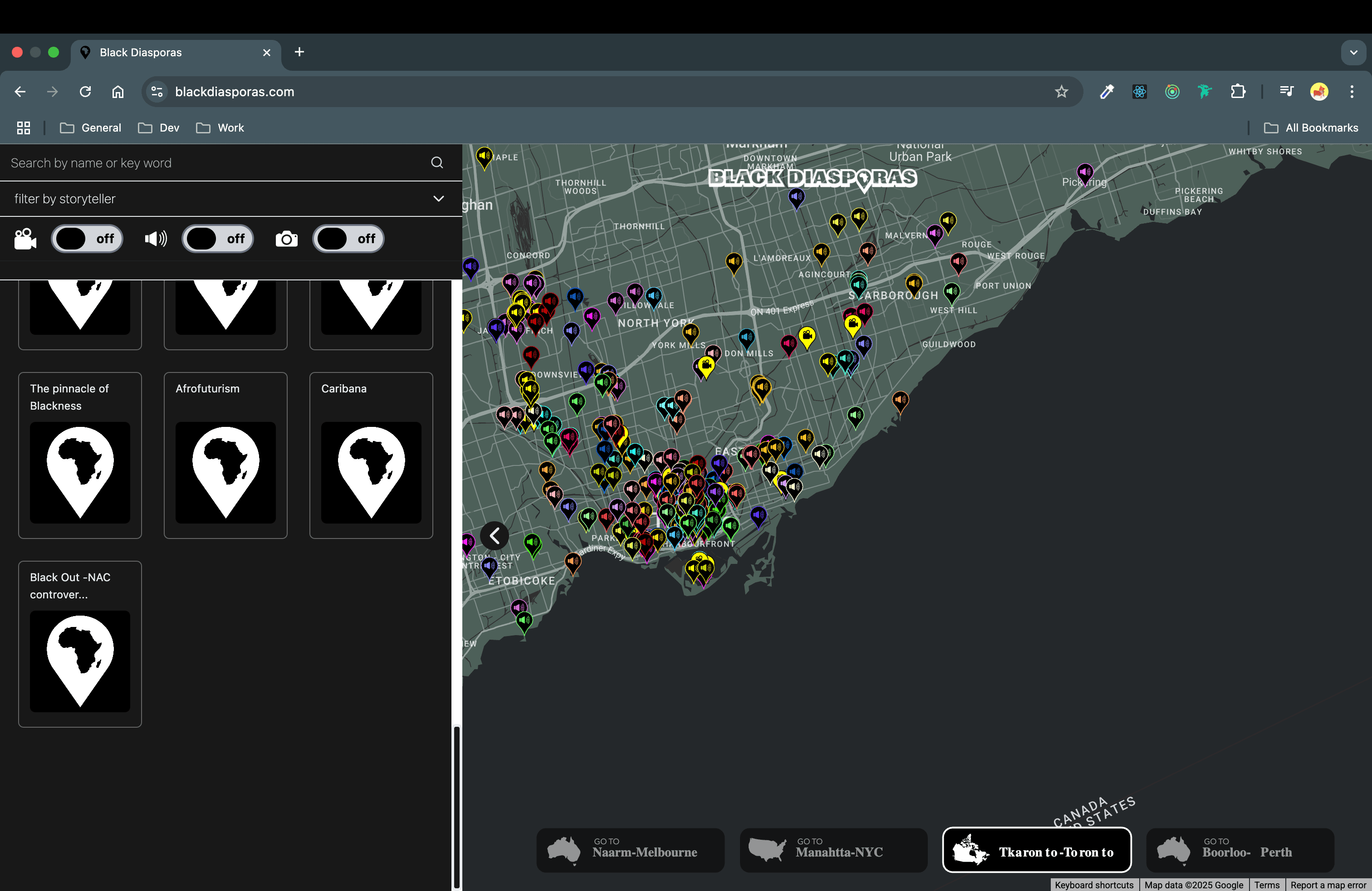Click the yellow video pin below Scarborough
This screenshot has height=891, width=1372.
pyautogui.click(x=853, y=326)
